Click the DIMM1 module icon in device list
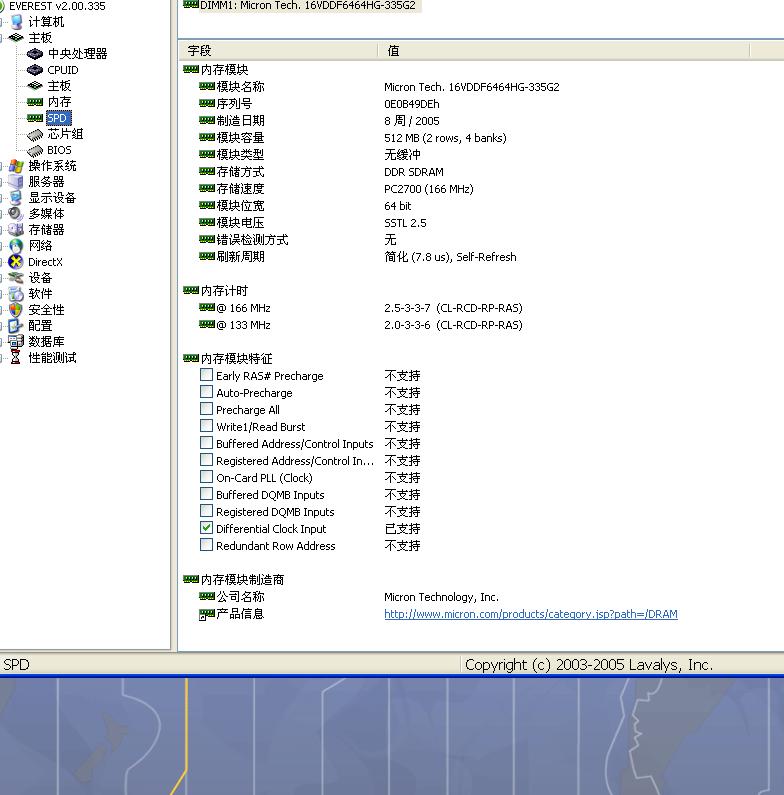The width and height of the screenshot is (784, 795). pos(191,5)
